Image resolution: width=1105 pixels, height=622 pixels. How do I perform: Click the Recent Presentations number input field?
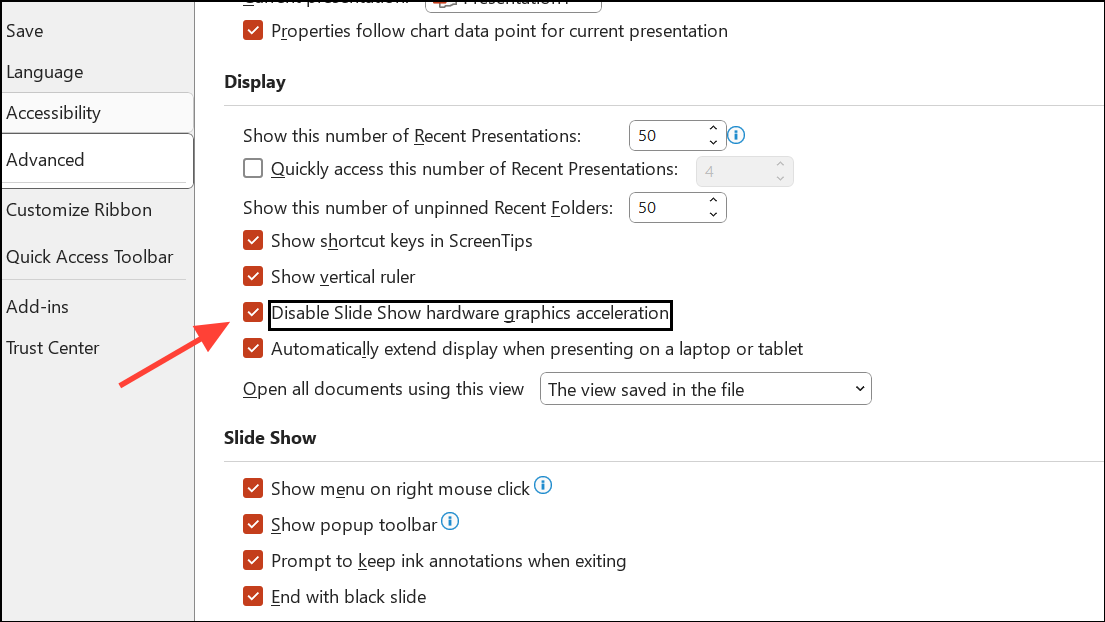pyautogui.click(x=665, y=134)
